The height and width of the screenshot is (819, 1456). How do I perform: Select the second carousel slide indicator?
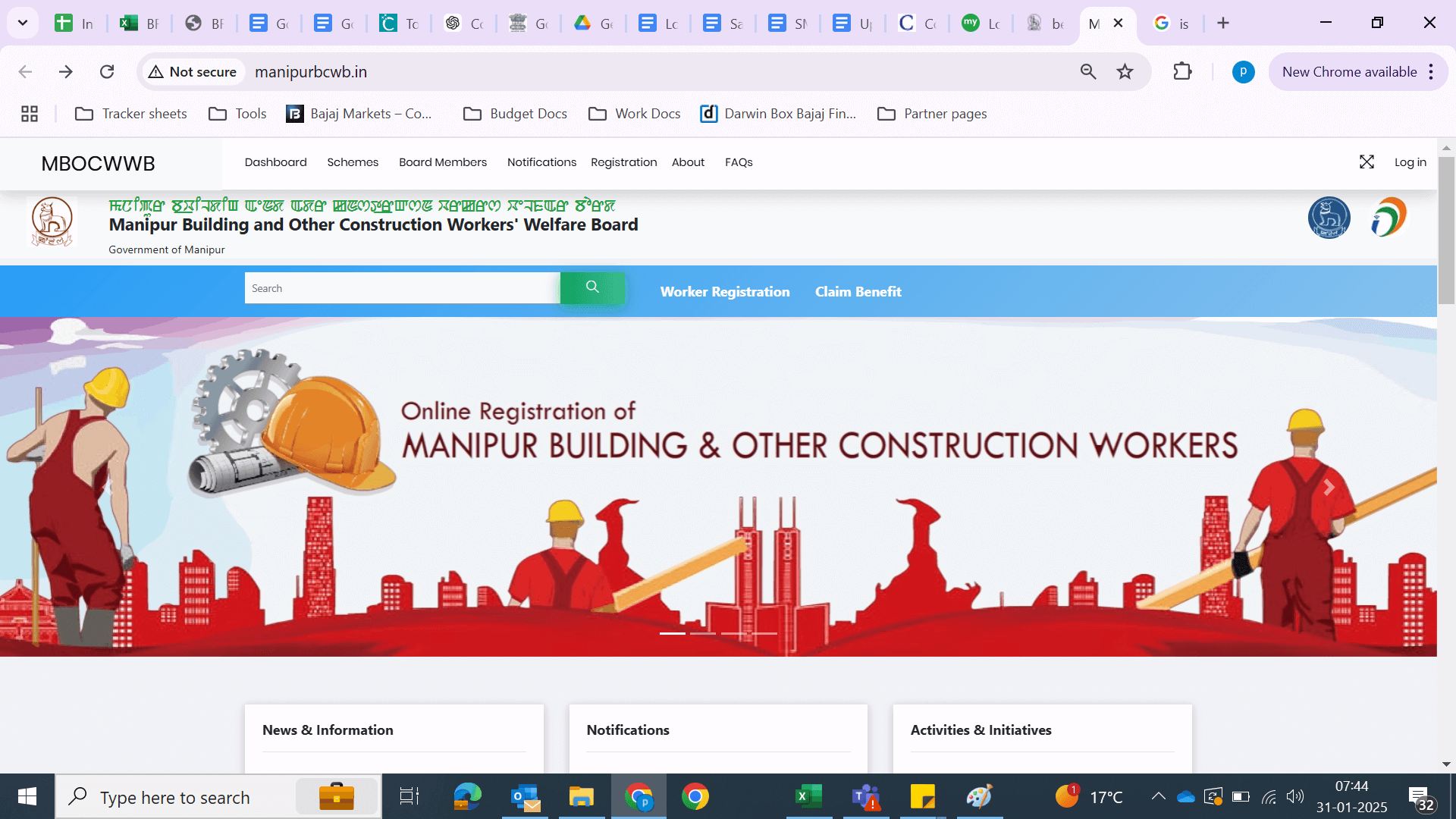click(703, 633)
